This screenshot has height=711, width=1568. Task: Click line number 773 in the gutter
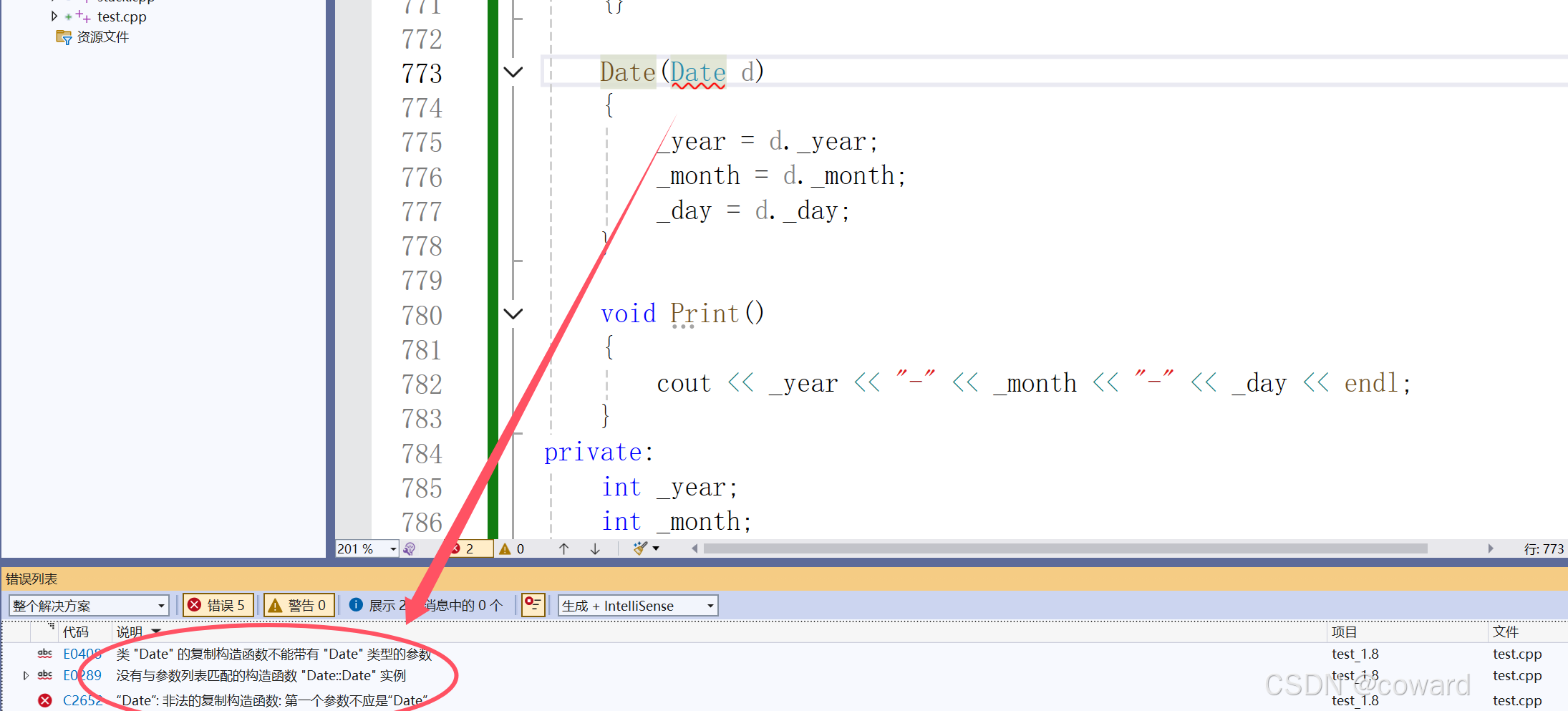point(422,74)
